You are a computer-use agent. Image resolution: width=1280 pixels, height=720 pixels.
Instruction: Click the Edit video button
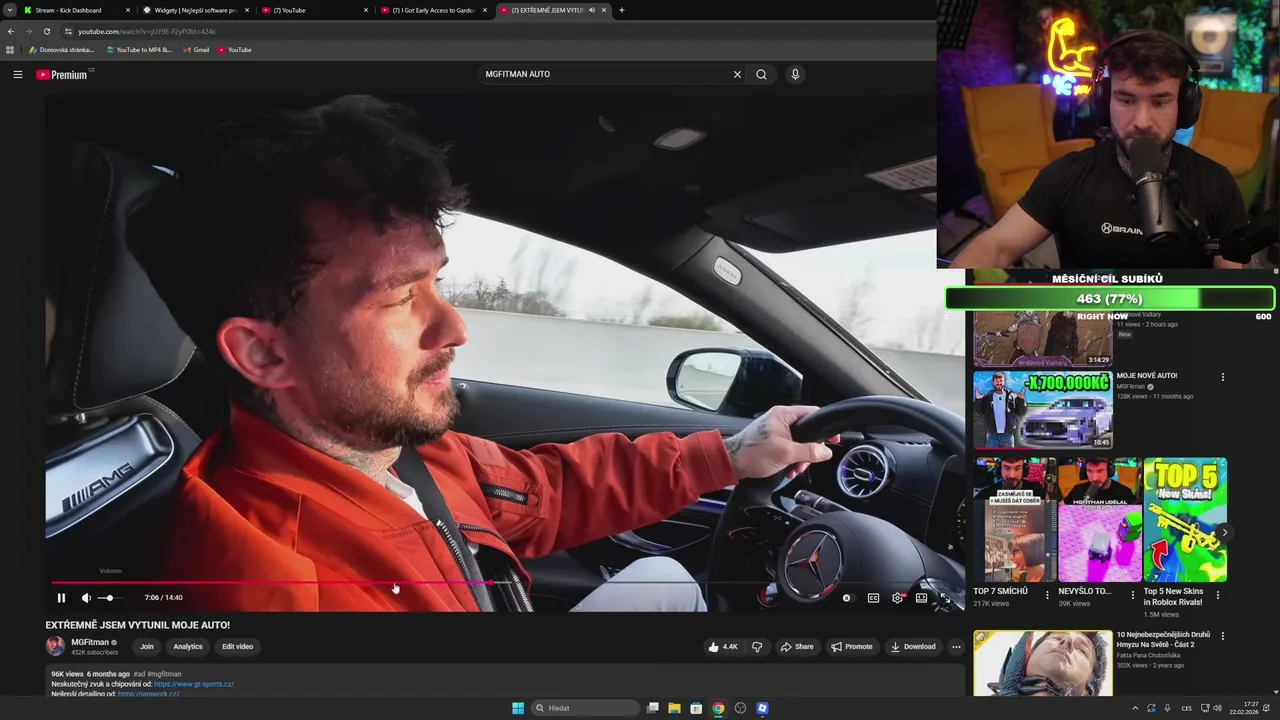[238, 647]
